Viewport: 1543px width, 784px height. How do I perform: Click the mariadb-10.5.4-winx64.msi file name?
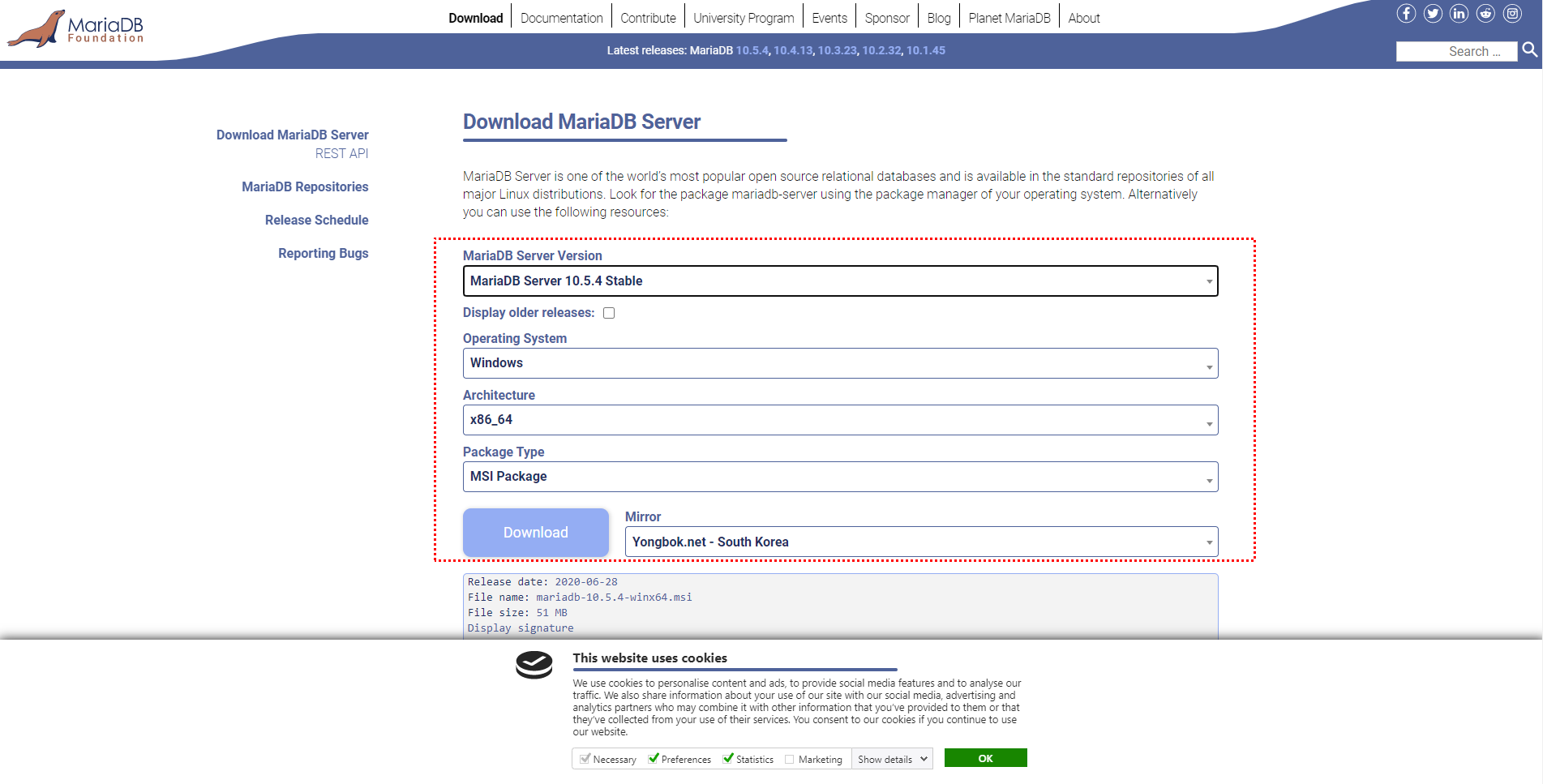coord(614,598)
